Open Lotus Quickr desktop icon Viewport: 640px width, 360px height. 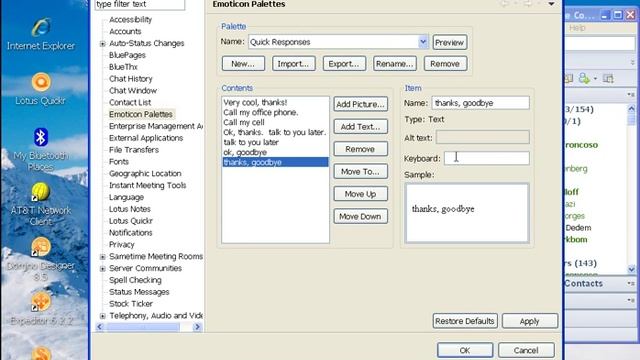(x=41, y=89)
